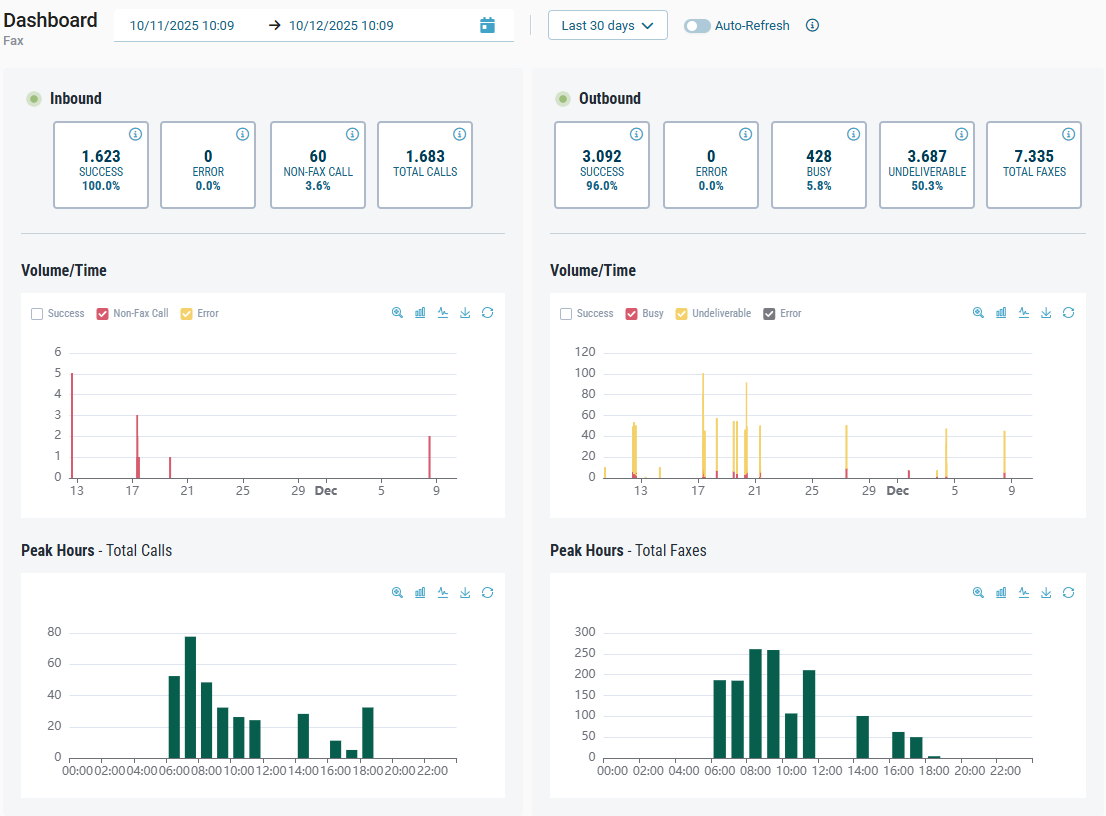This screenshot has width=1106, height=816.
Task: Download the Outbound Volume/Time chart
Action: coord(1046,313)
